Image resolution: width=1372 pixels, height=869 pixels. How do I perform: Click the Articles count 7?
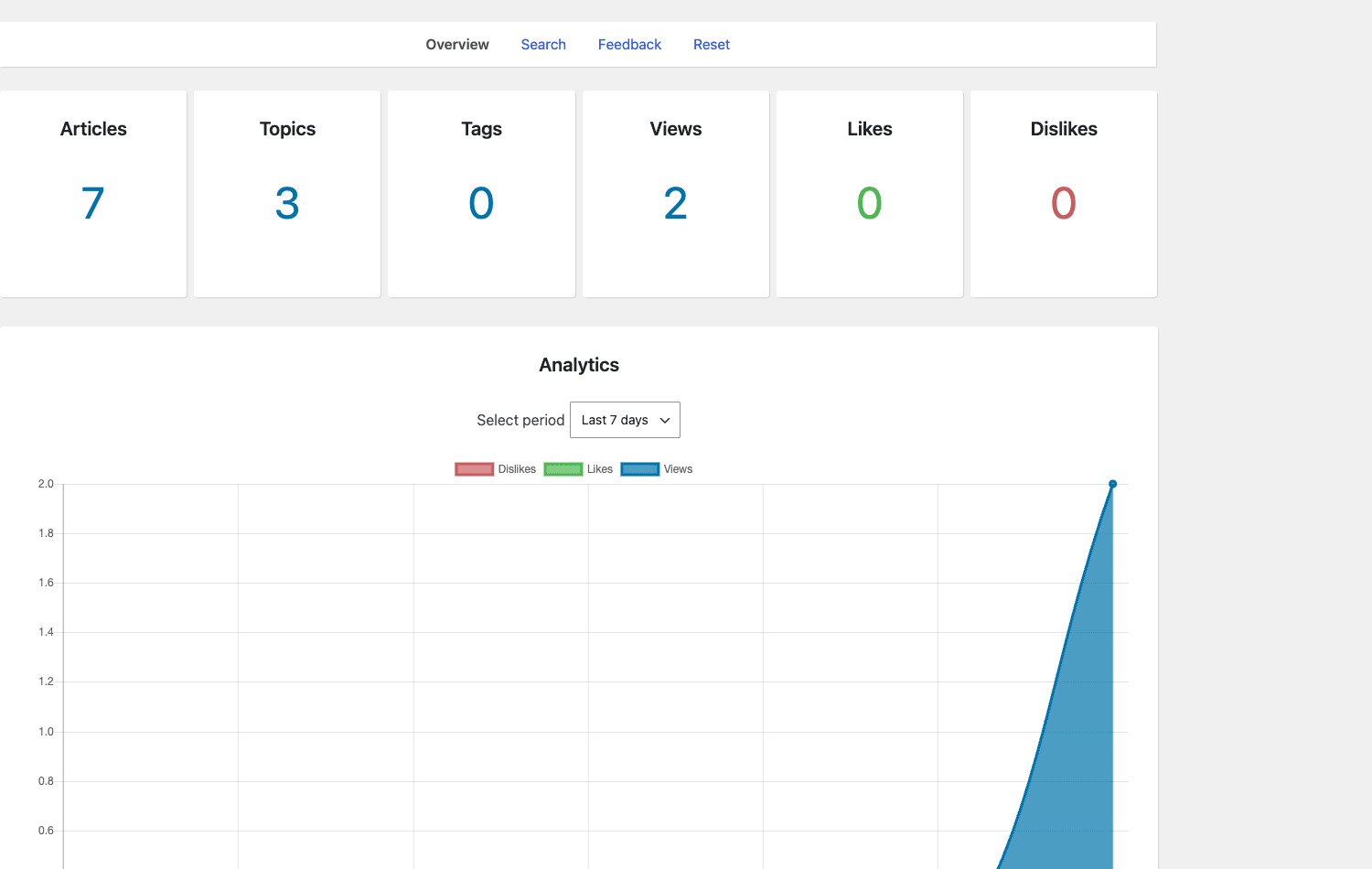pyautogui.click(x=93, y=203)
